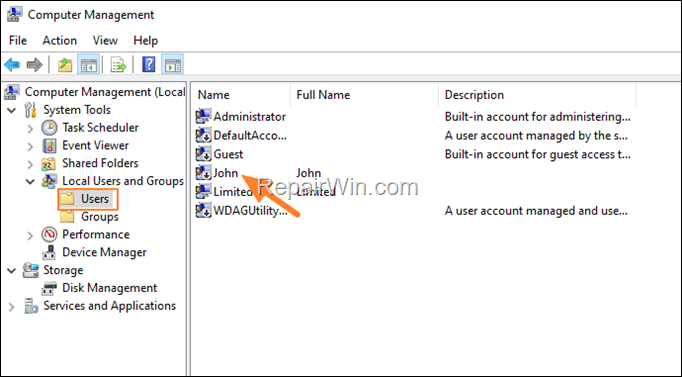Image resolution: width=682 pixels, height=377 pixels.
Task: Click the DefaultAccount user icon
Action: coord(203,135)
